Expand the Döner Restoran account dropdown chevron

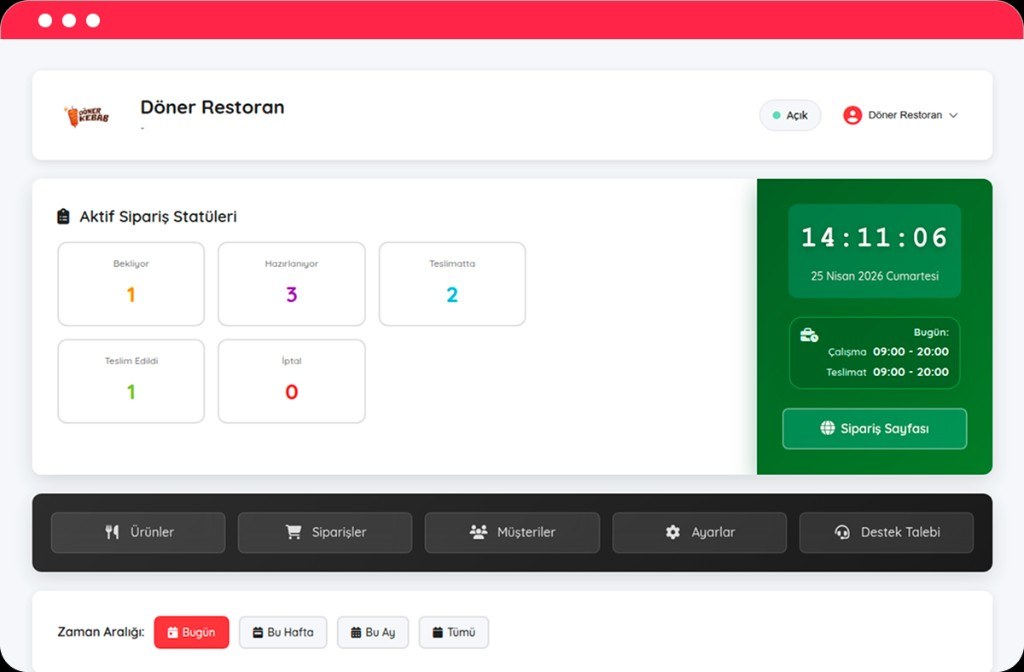click(x=953, y=115)
